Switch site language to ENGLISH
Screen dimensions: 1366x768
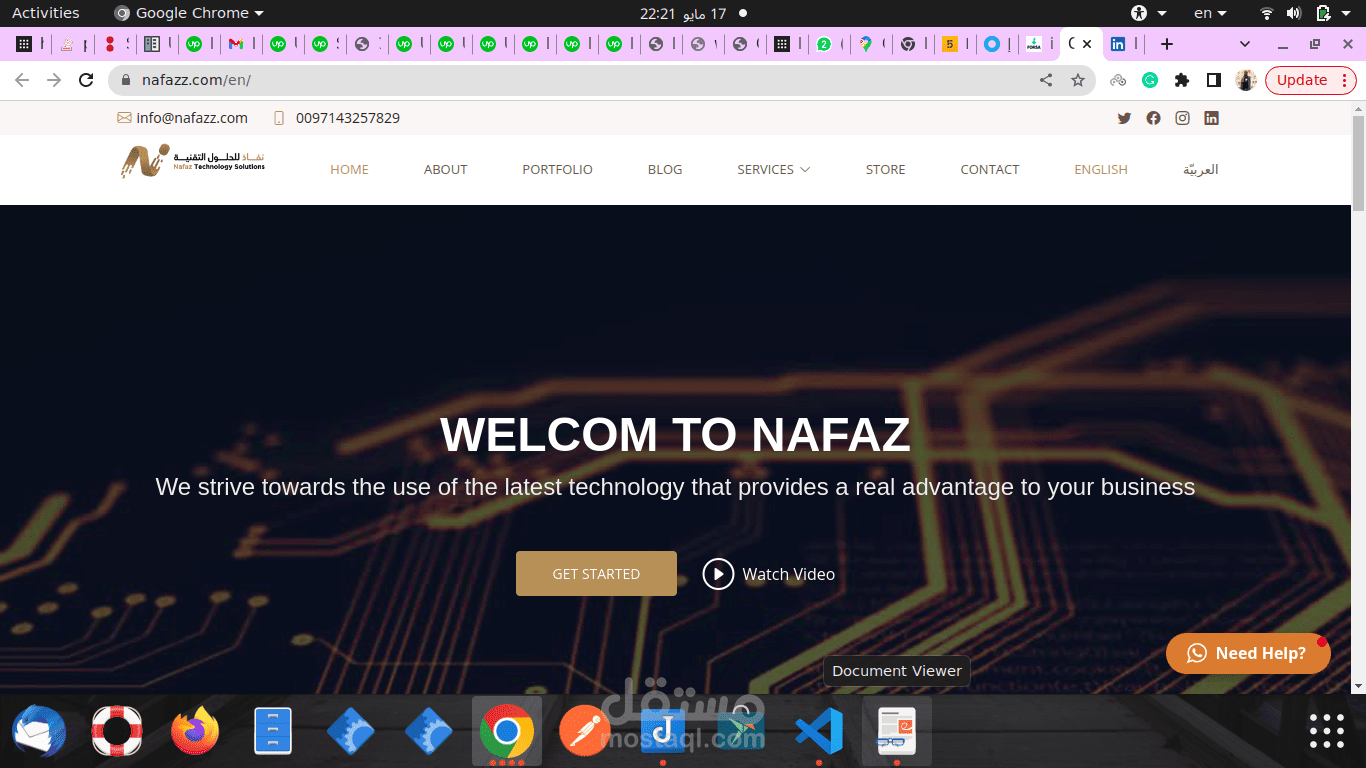click(x=1101, y=170)
